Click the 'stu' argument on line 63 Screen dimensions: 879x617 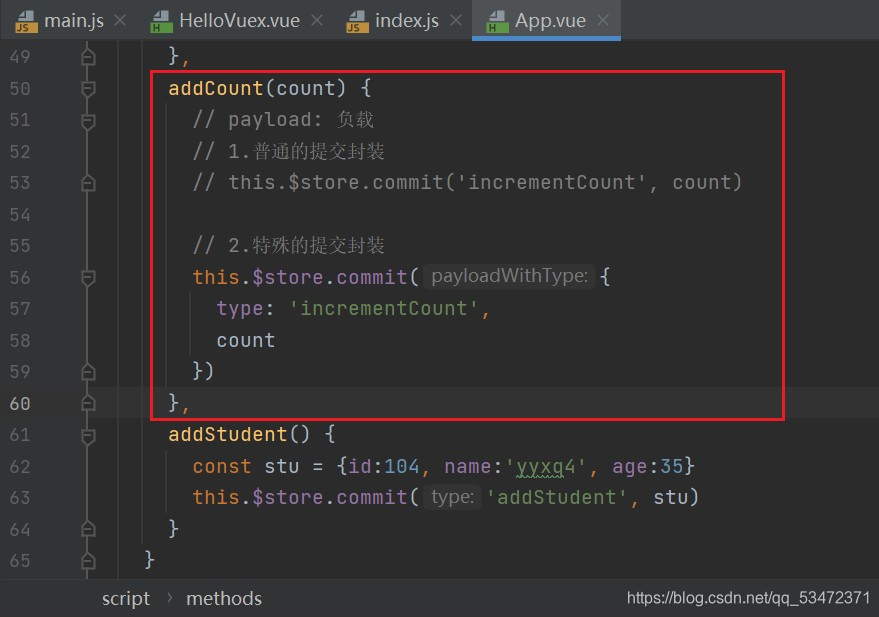tap(670, 498)
